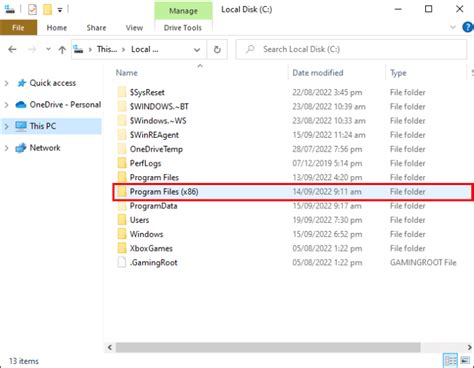The image size is (474, 368).
Task: Select the Manage contextual tab
Action: point(183,11)
